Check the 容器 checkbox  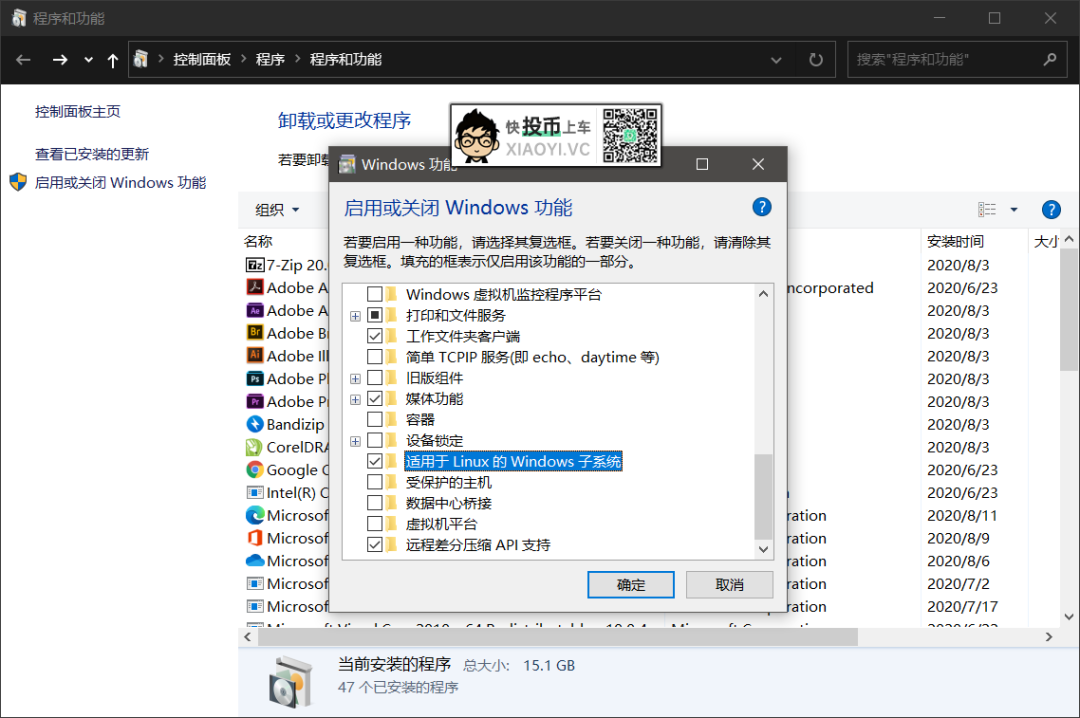point(375,420)
